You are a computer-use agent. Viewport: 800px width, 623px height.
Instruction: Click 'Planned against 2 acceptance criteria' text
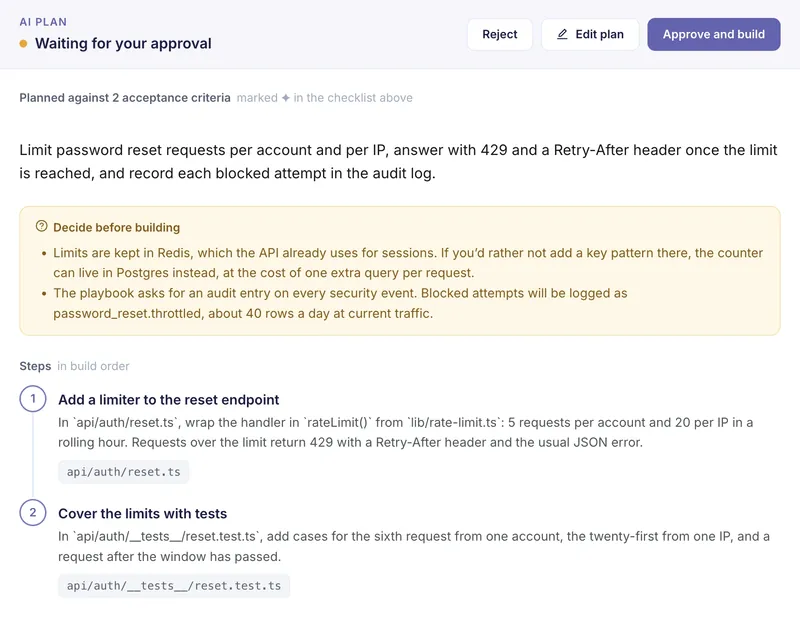(x=125, y=98)
